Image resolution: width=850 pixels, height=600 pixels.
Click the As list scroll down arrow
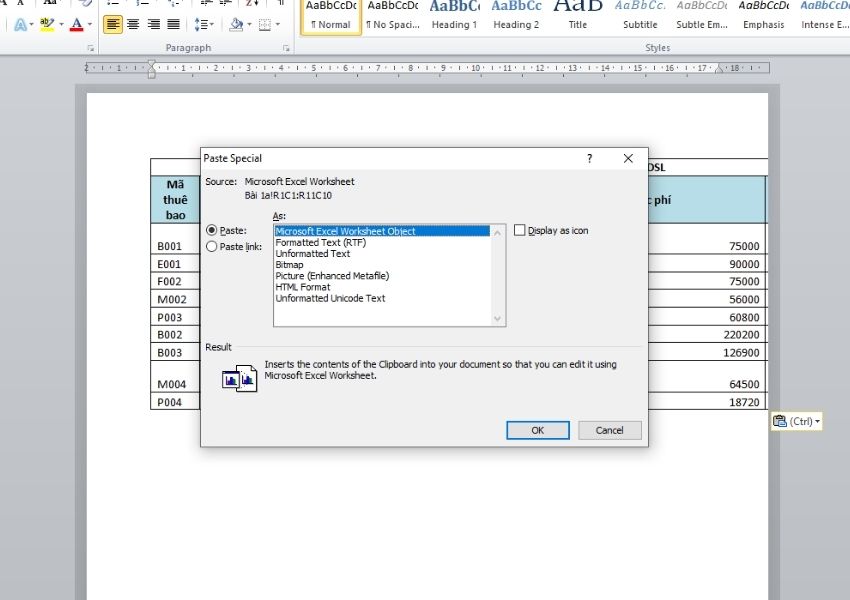pyautogui.click(x=498, y=319)
